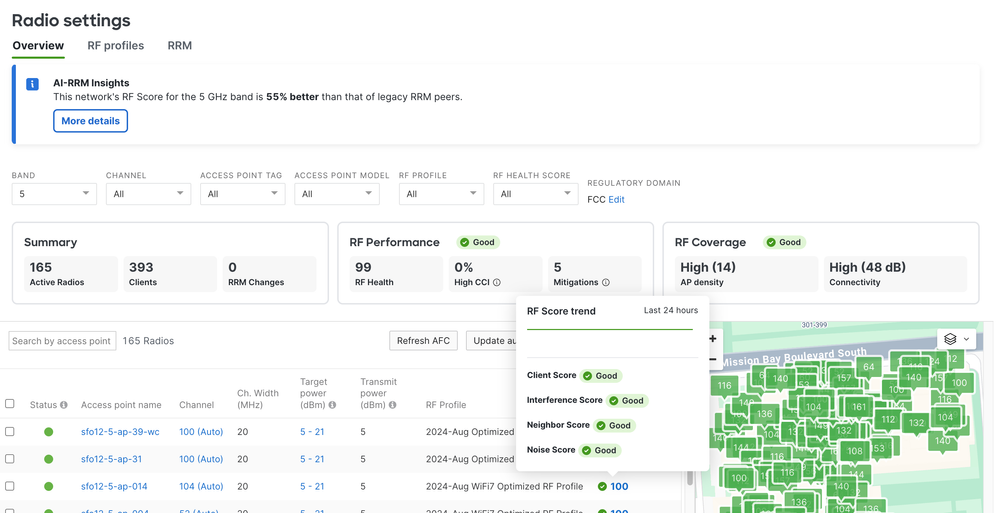This screenshot has width=999, height=513.
Task: Click the Target power info icon
Action: [332, 405]
